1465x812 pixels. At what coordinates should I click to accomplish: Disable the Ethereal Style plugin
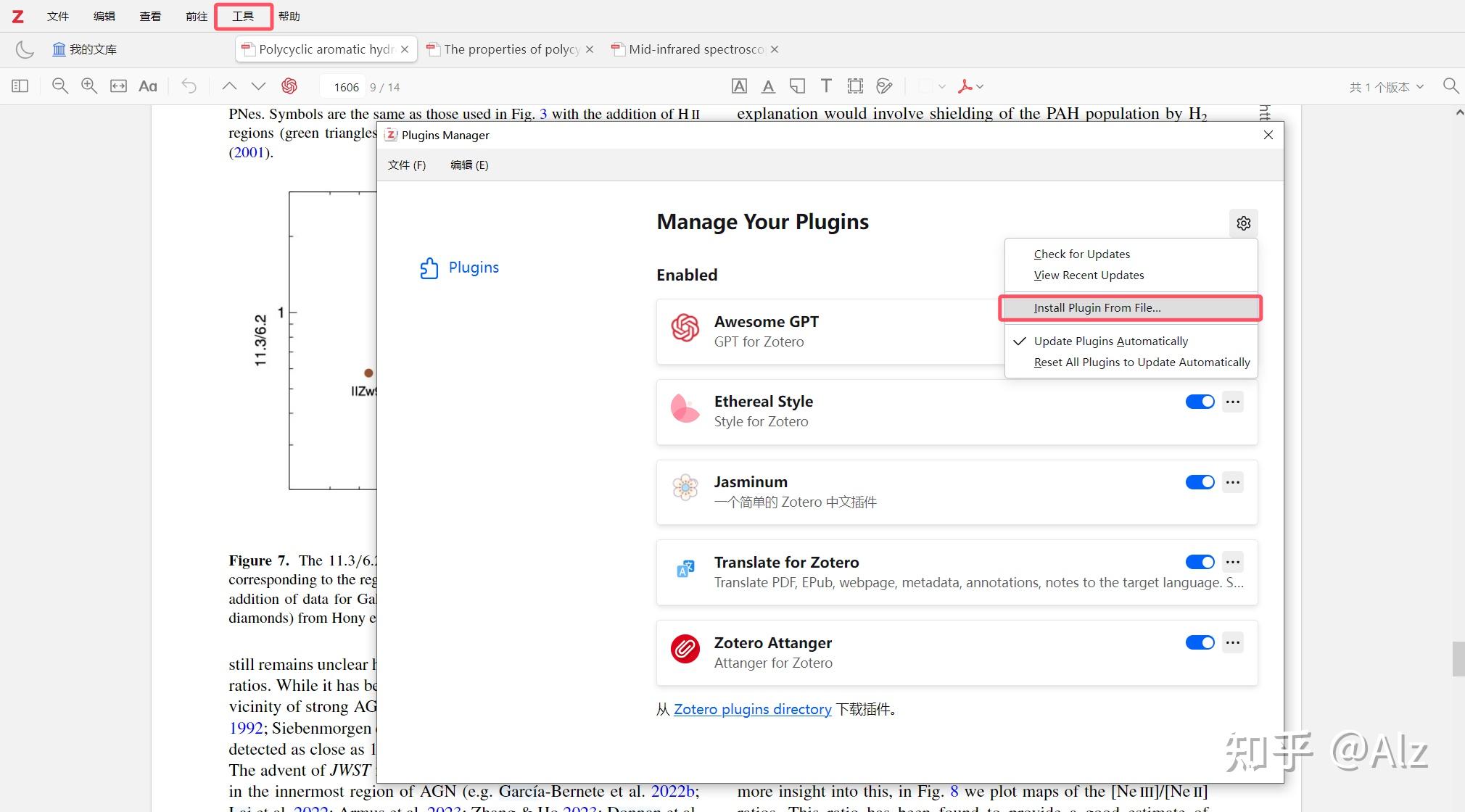click(1199, 401)
